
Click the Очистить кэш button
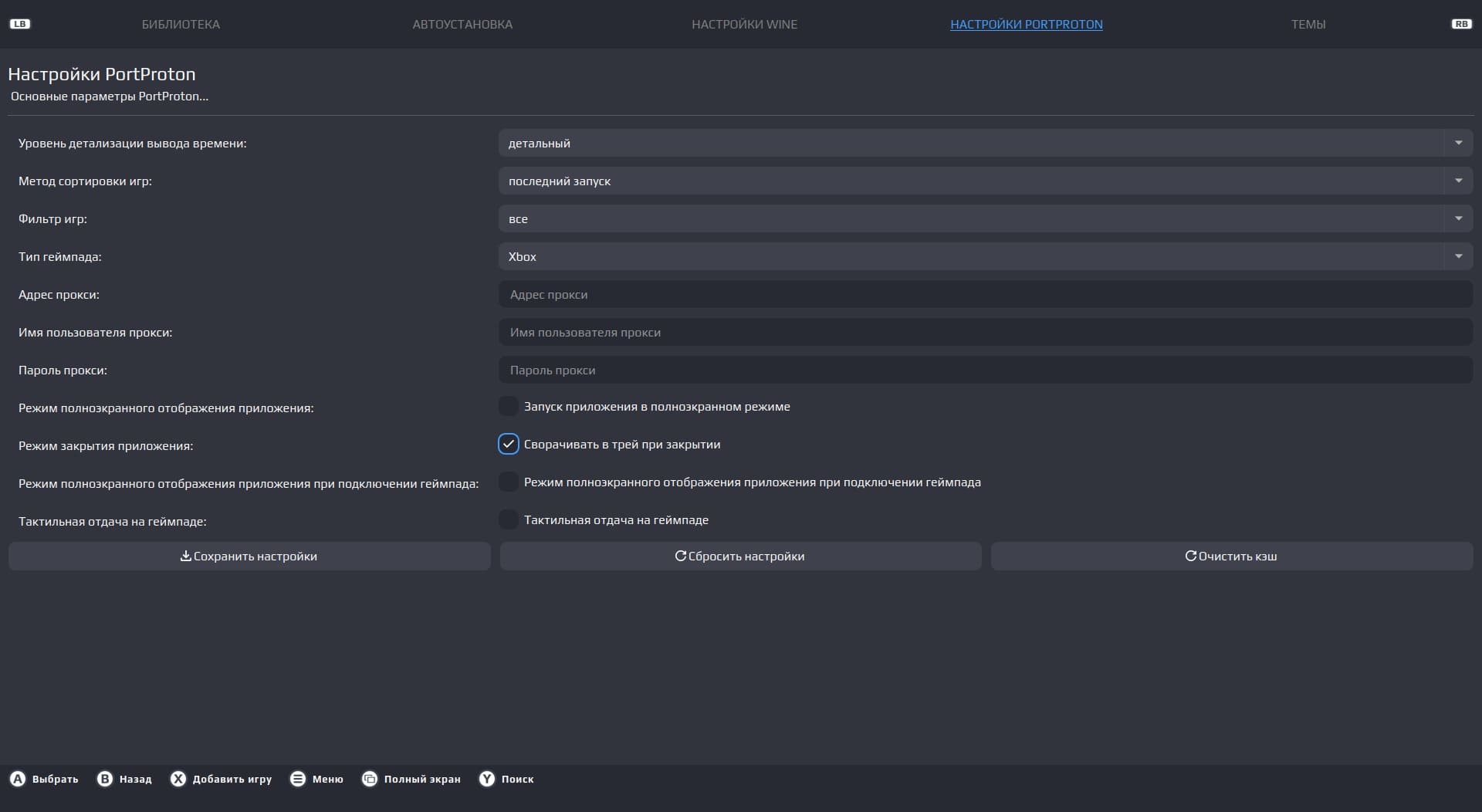(x=1231, y=557)
